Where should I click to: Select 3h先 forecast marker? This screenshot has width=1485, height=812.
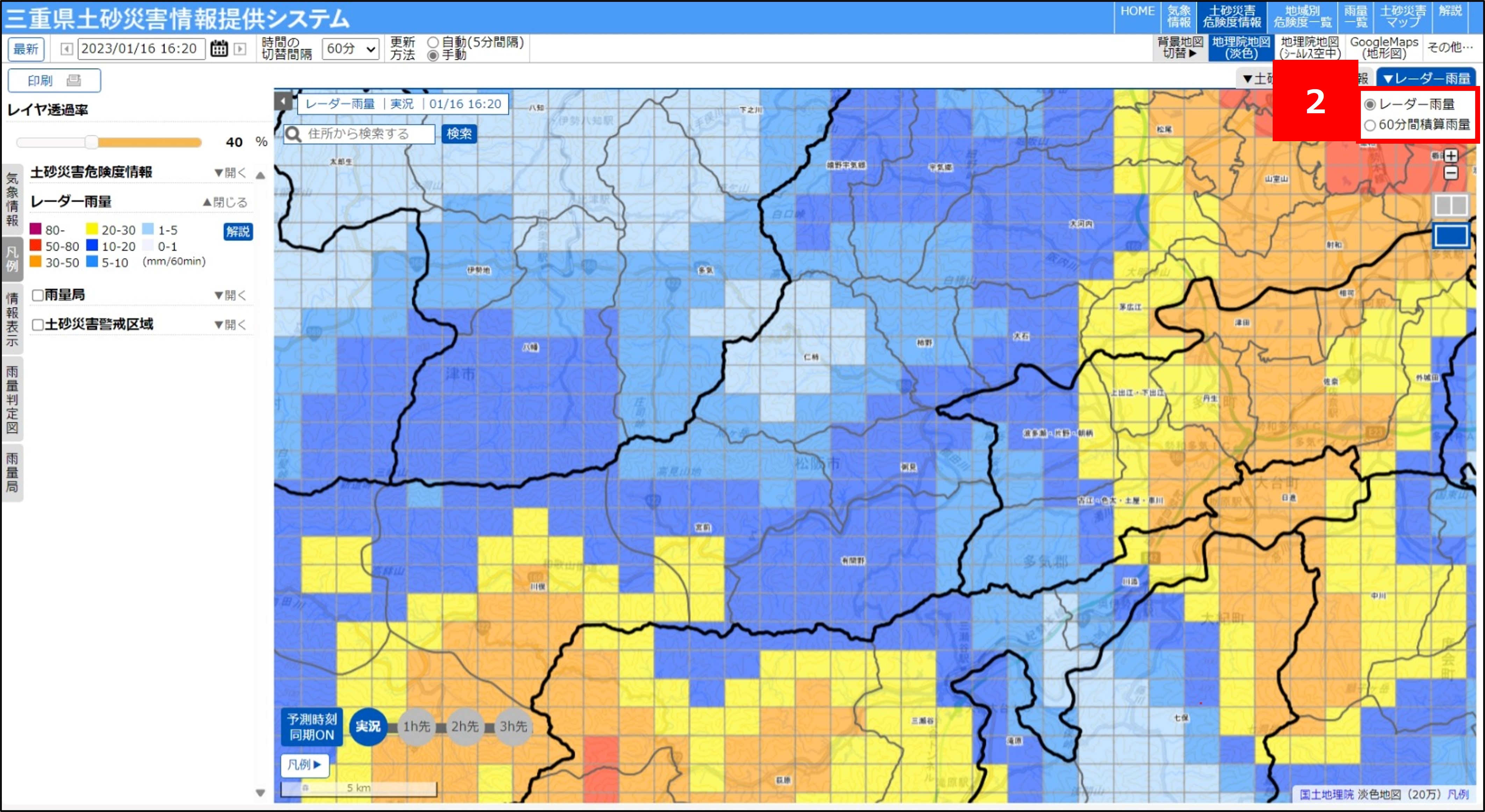coord(513,727)
